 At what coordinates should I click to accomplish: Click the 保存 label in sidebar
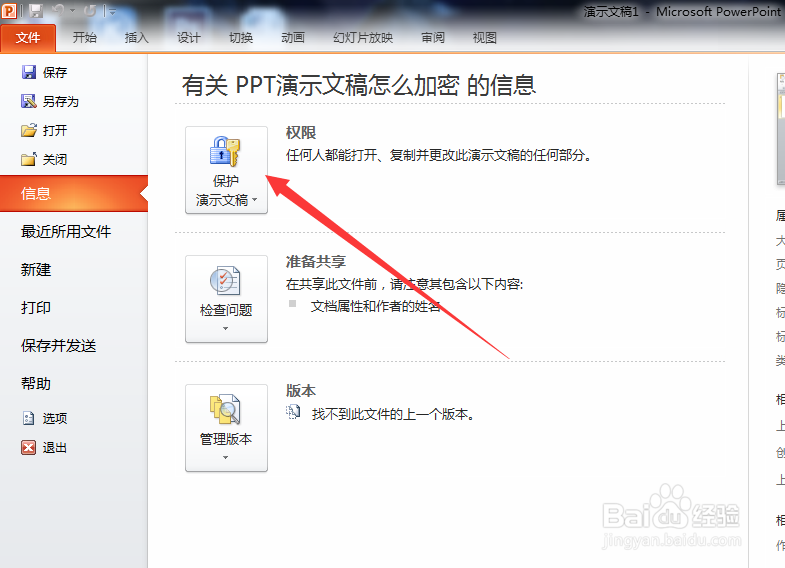(55, 73)
